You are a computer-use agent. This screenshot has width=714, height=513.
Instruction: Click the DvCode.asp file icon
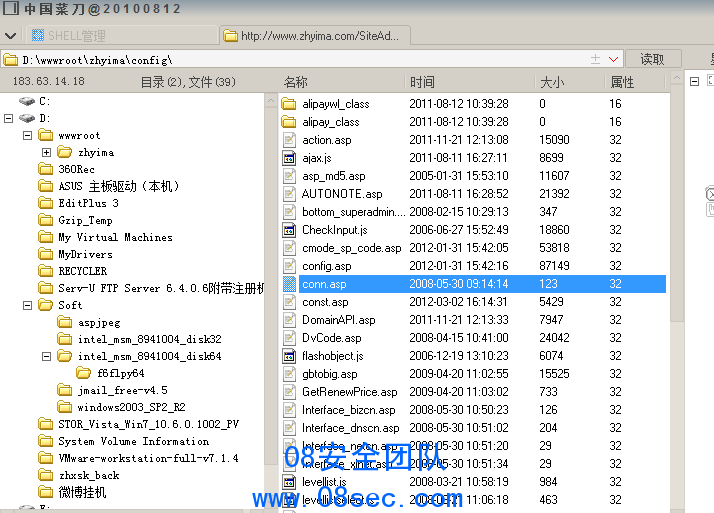[x=289, y=338]
